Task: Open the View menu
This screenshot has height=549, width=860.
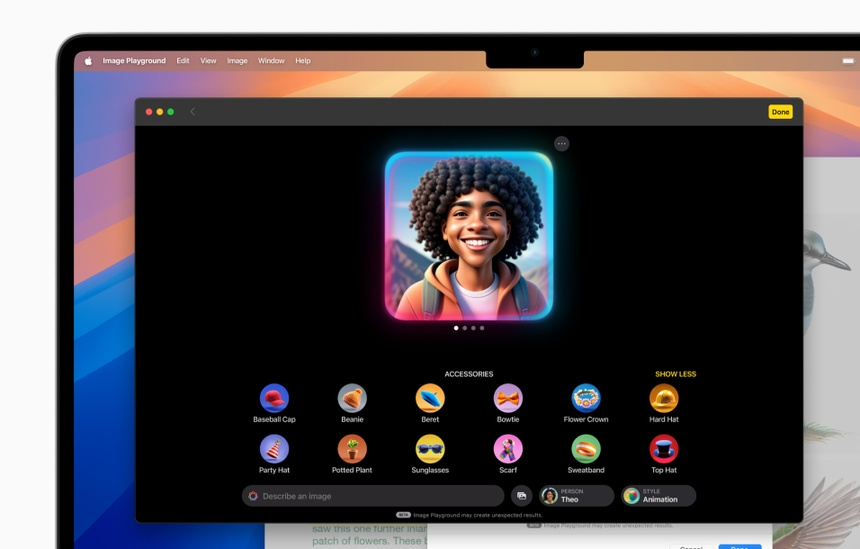Action: 208,61
